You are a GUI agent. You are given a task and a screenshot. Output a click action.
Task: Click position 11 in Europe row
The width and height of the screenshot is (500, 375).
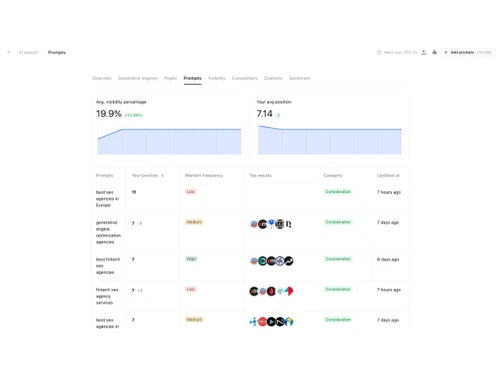134,192
